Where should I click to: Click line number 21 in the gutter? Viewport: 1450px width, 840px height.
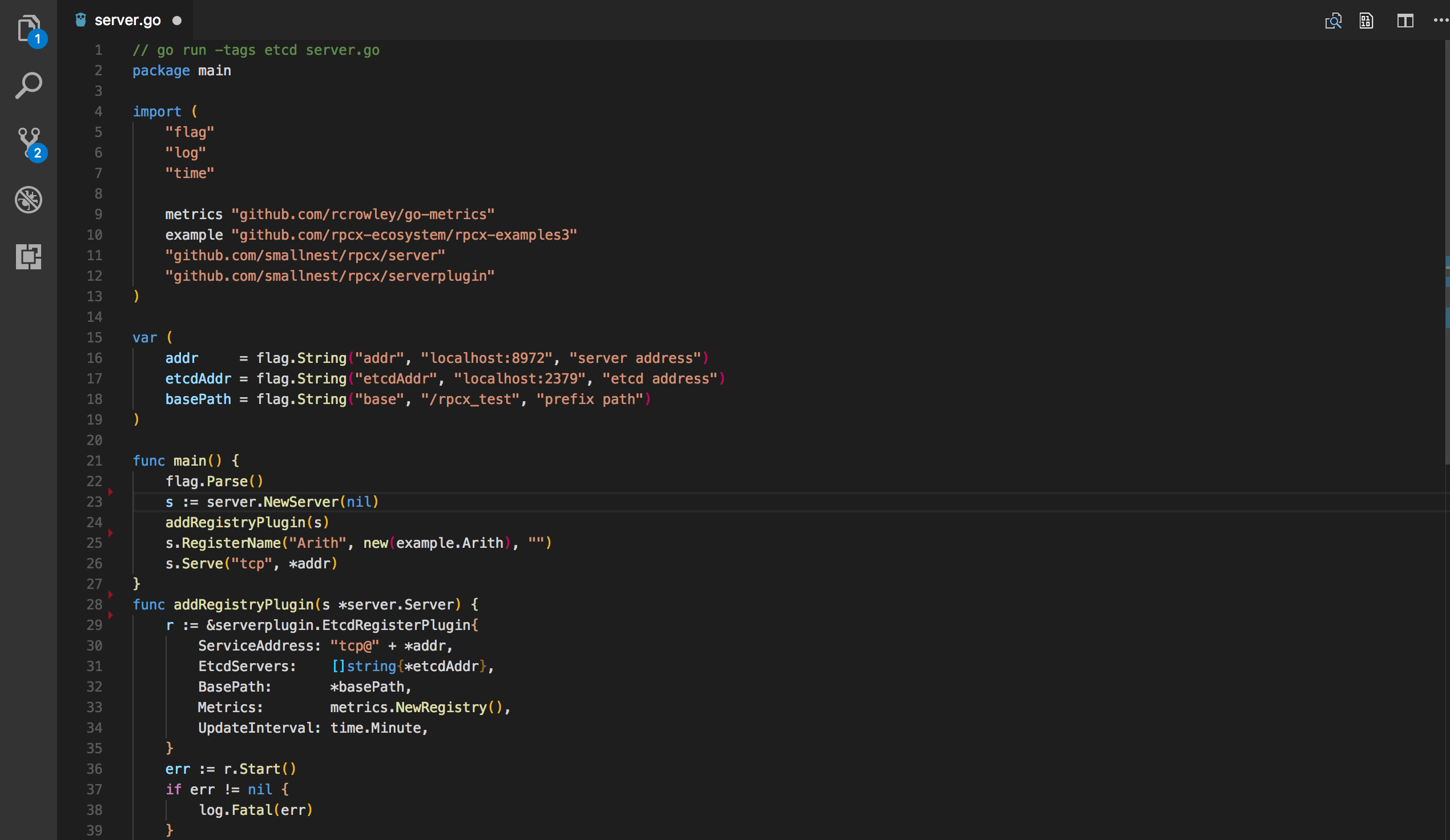click(94, 461)
